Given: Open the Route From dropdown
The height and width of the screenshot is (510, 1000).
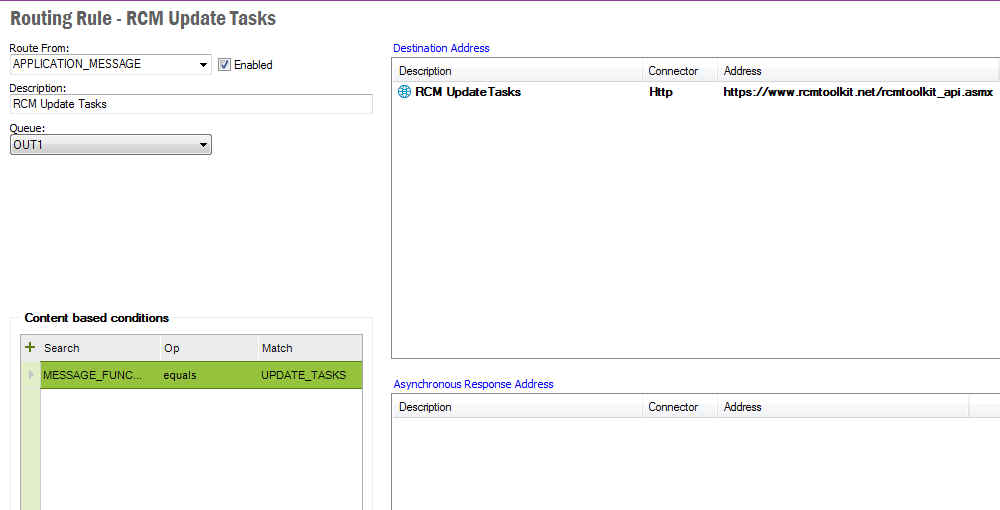Looking at the screenshot, I should click(204, 64).
